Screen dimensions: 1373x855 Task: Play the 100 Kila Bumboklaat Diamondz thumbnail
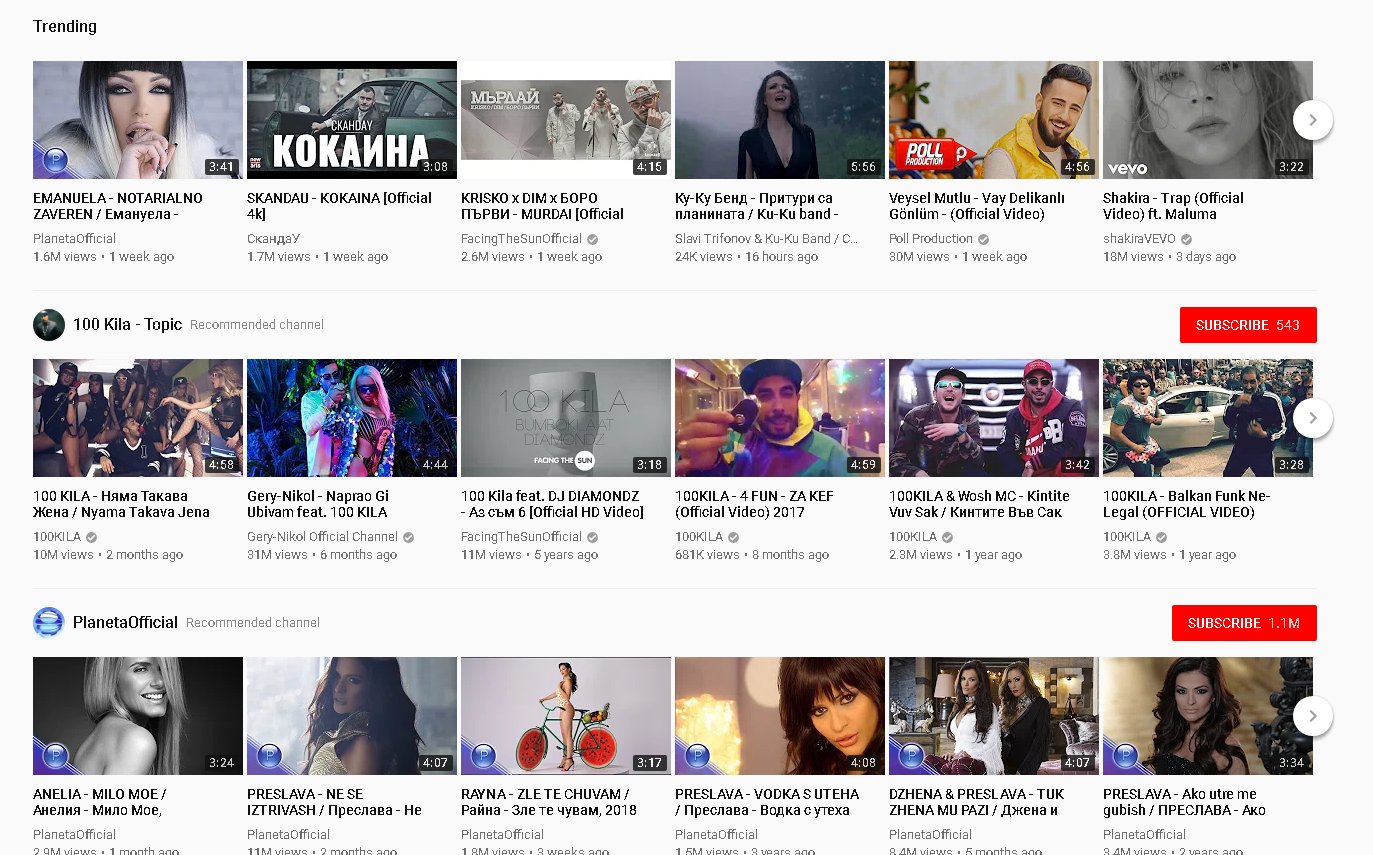click(566, 418)
